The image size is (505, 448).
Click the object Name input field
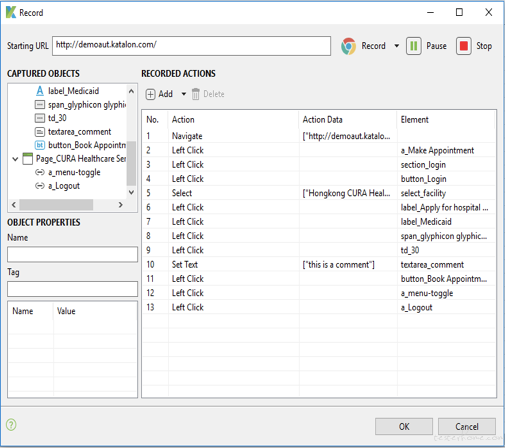click(72, 254)
